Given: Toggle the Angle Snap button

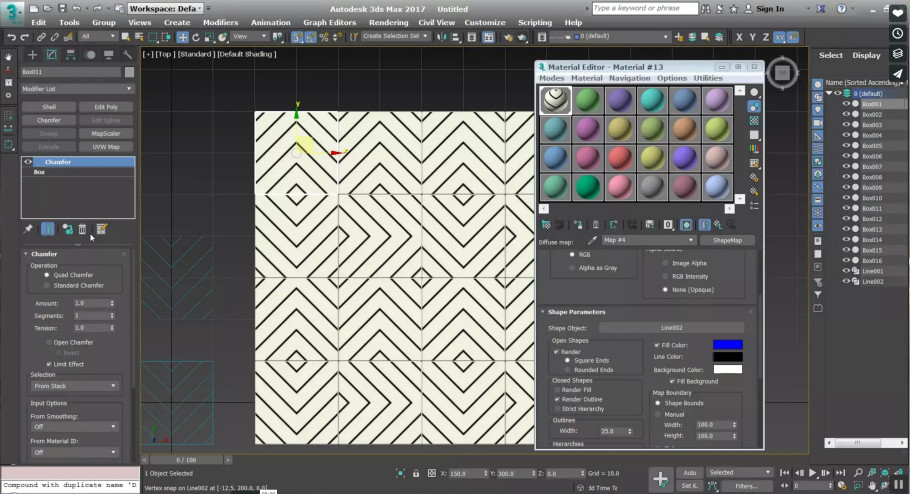Looking at the screenshot, I should pyautogui.click(x=310, y=37).
